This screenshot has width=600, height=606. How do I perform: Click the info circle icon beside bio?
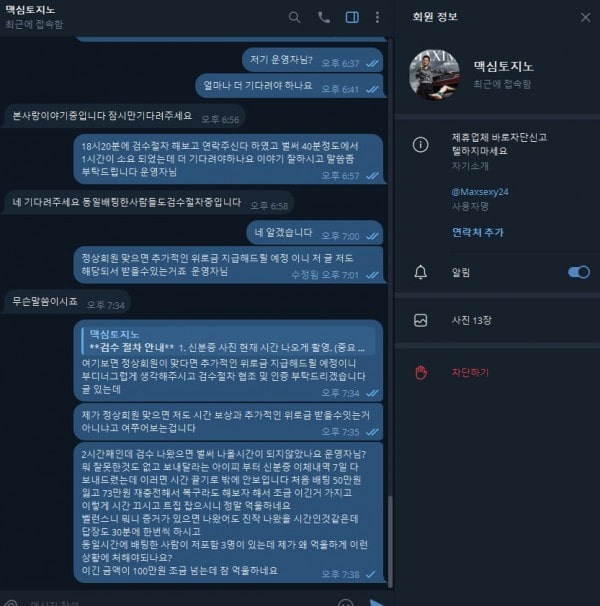click(421, 145)
